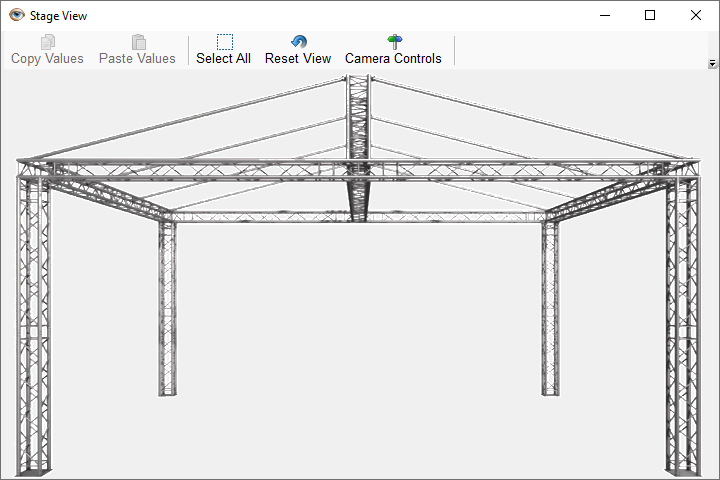The height and width of the screenshot is (480, 720).
Task: Expand the toolbar overflow arrow
Action: point(712,63)
